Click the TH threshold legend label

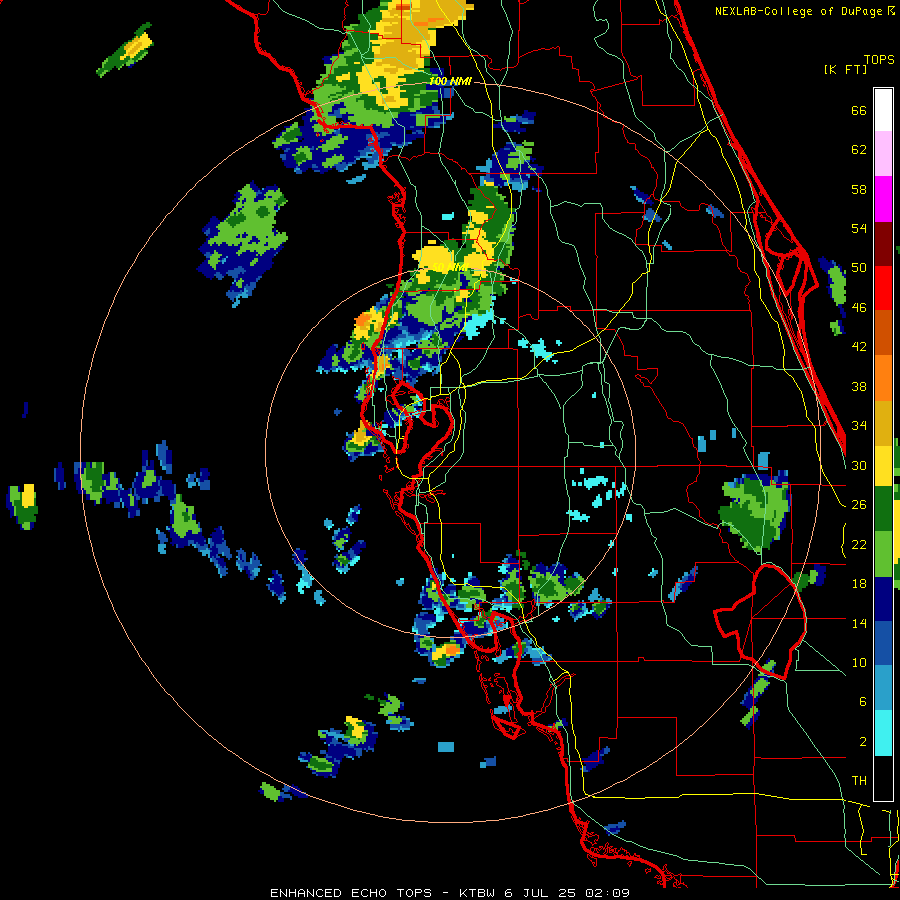pyautogui.click(x=859, y=781)
